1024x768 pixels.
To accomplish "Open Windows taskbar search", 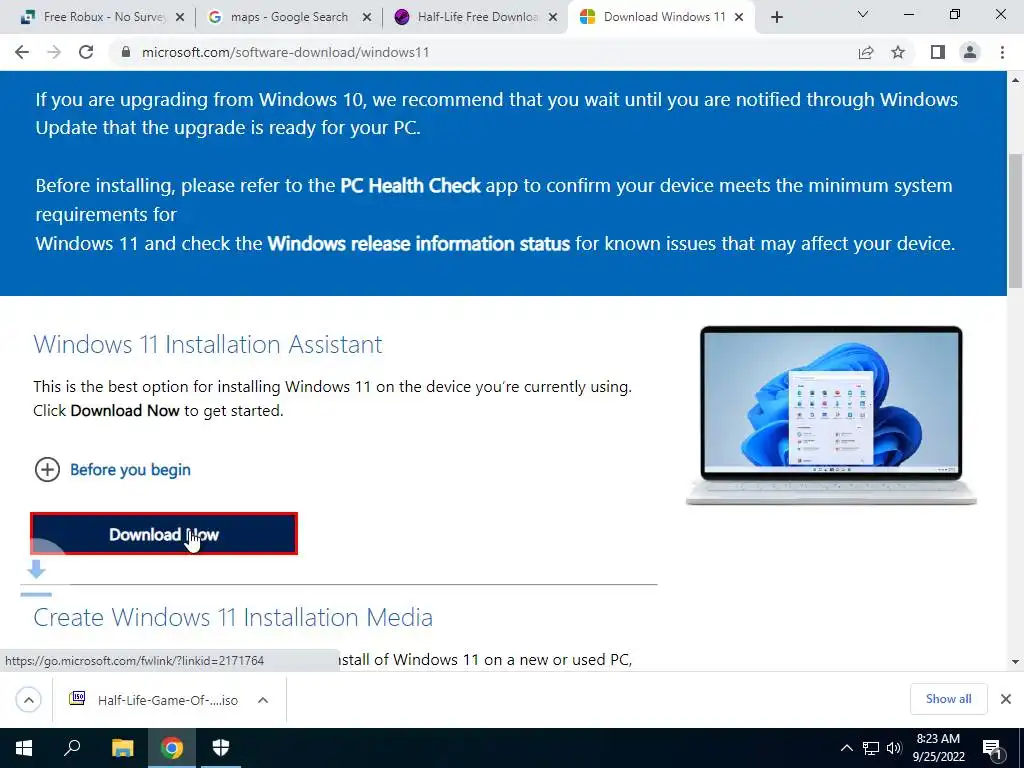I will [72, 748].
